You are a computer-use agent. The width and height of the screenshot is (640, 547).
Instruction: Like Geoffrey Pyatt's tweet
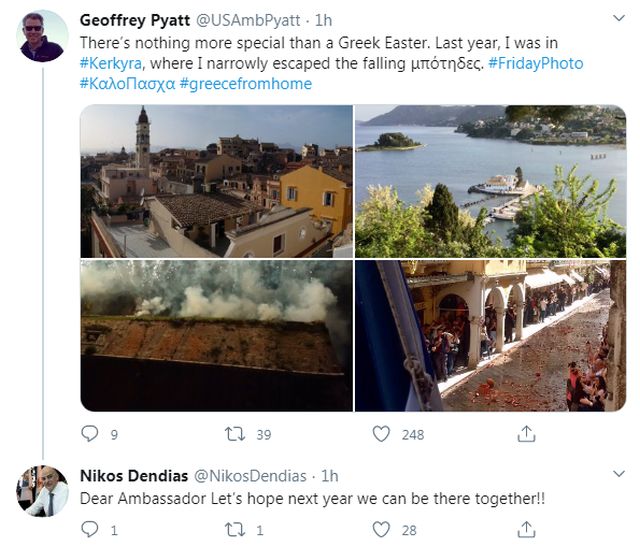coord(381,434)
